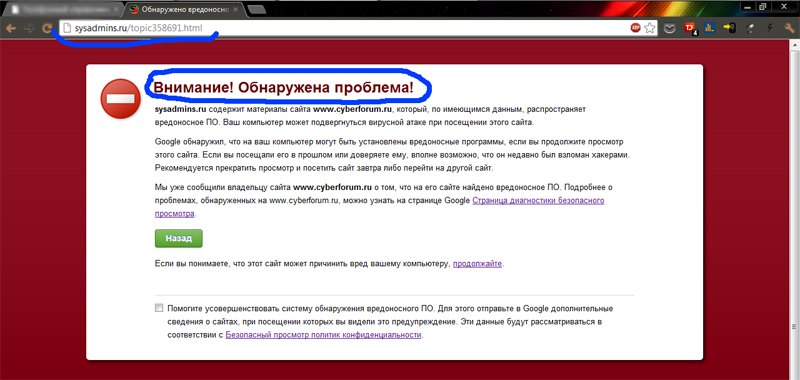
Task: Open 'Безопасный просмотр политик конфиденциальности' link
Action: click(323, 335)
